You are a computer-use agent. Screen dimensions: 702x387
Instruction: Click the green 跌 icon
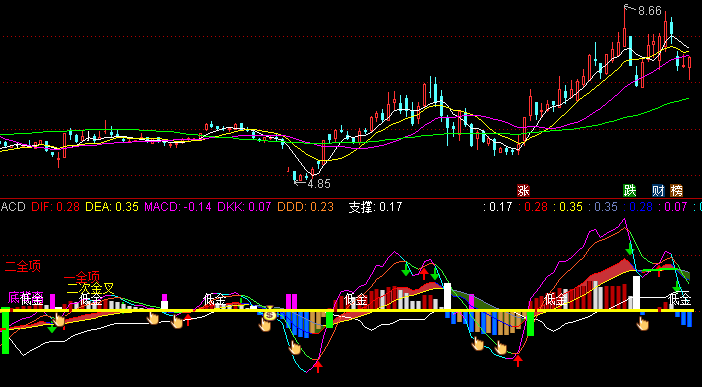point(629,190)
